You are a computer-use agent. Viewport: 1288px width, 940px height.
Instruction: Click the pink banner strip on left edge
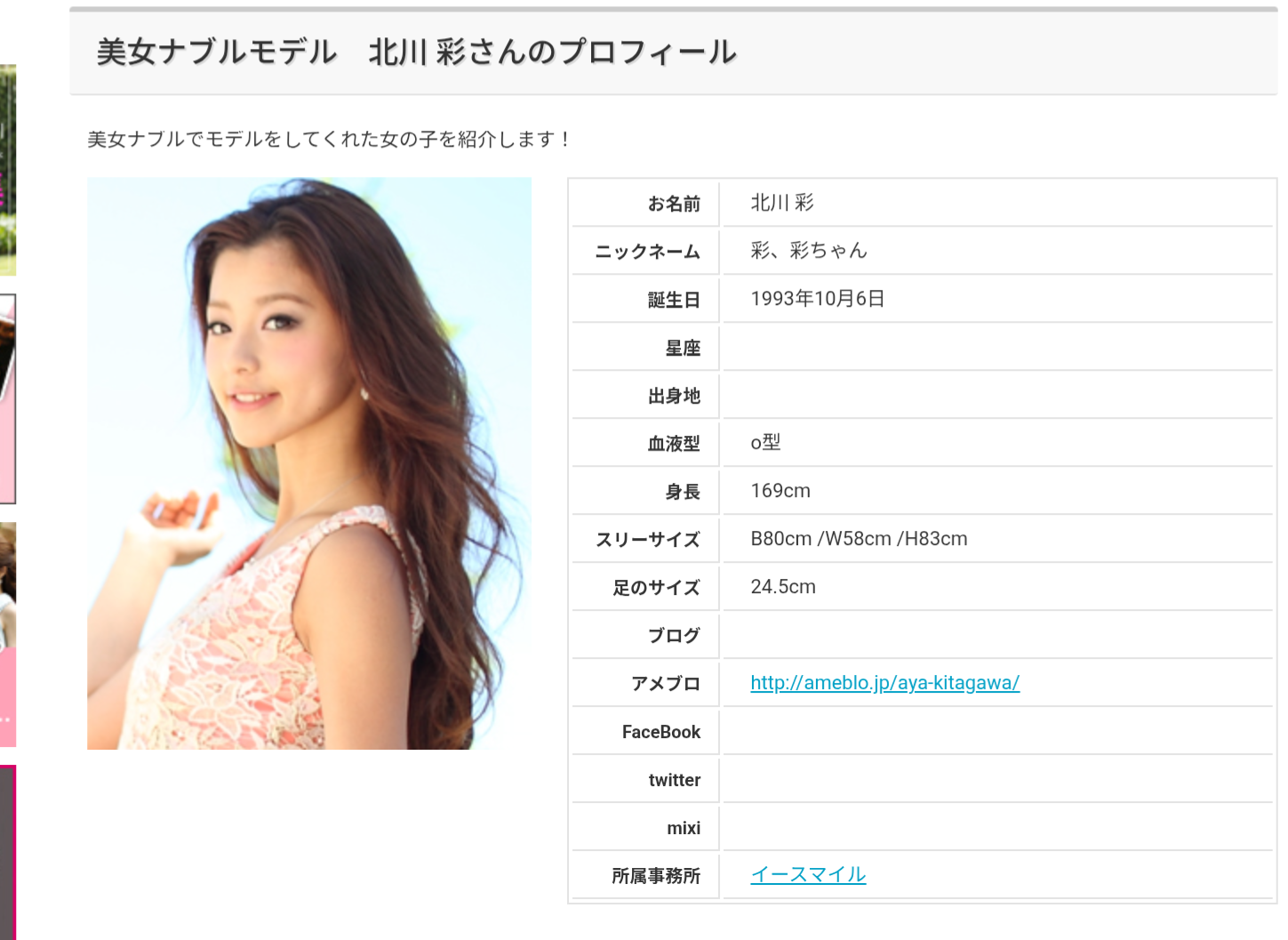(x=7, y=698)
